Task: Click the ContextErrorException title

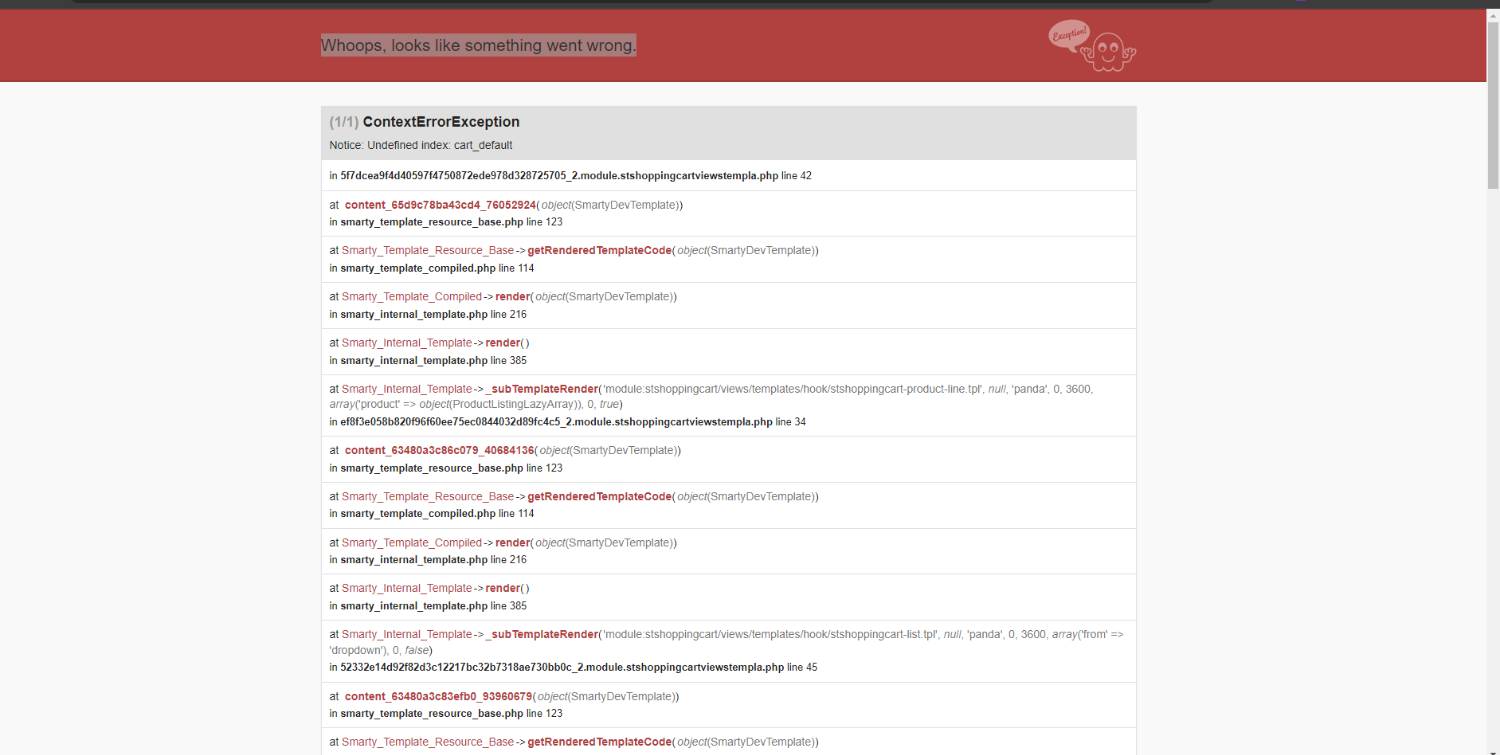Action: pyautogui.click(x=441, y=122)
